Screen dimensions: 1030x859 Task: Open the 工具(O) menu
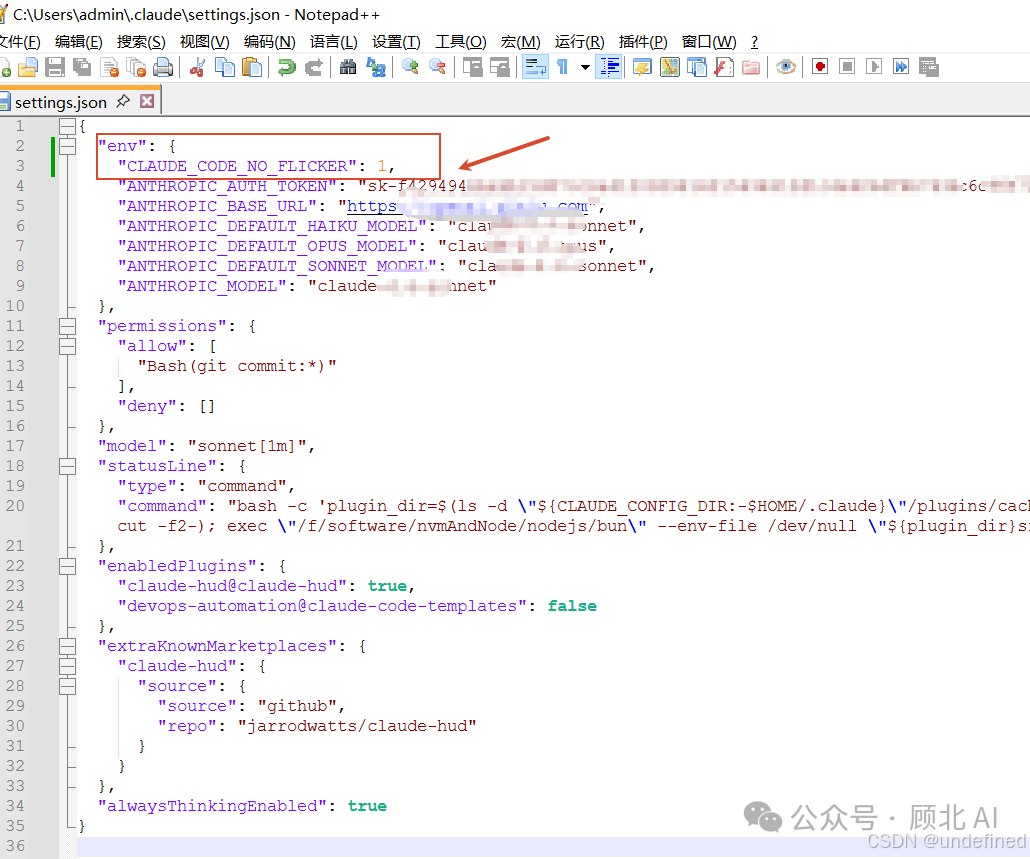point(460,42)
